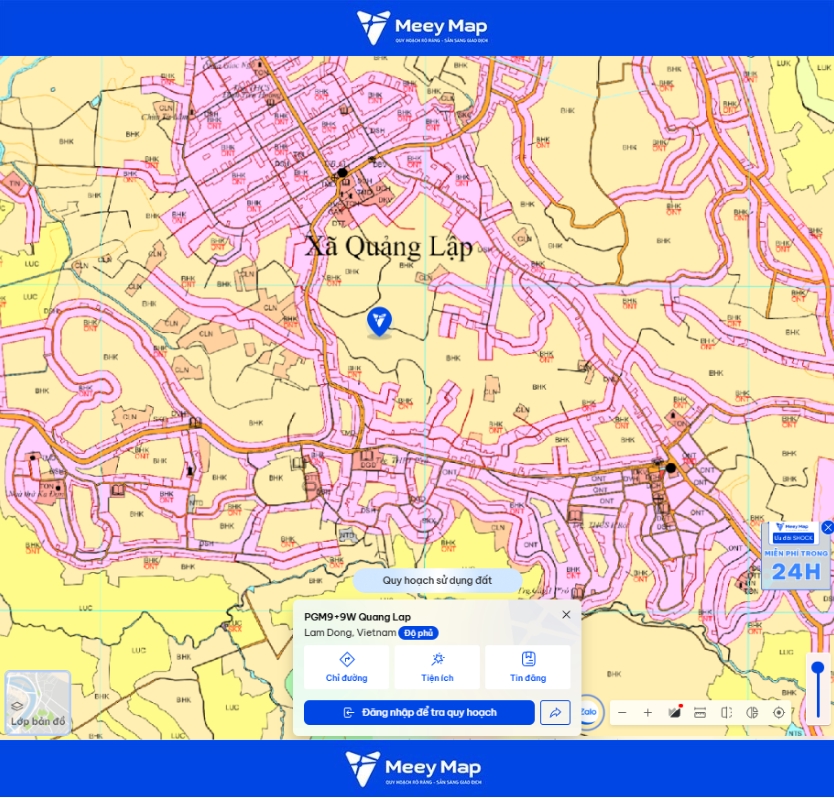Adjust the vertical opacity slider handle
834x798 pixels.
(x=818, y=668)
